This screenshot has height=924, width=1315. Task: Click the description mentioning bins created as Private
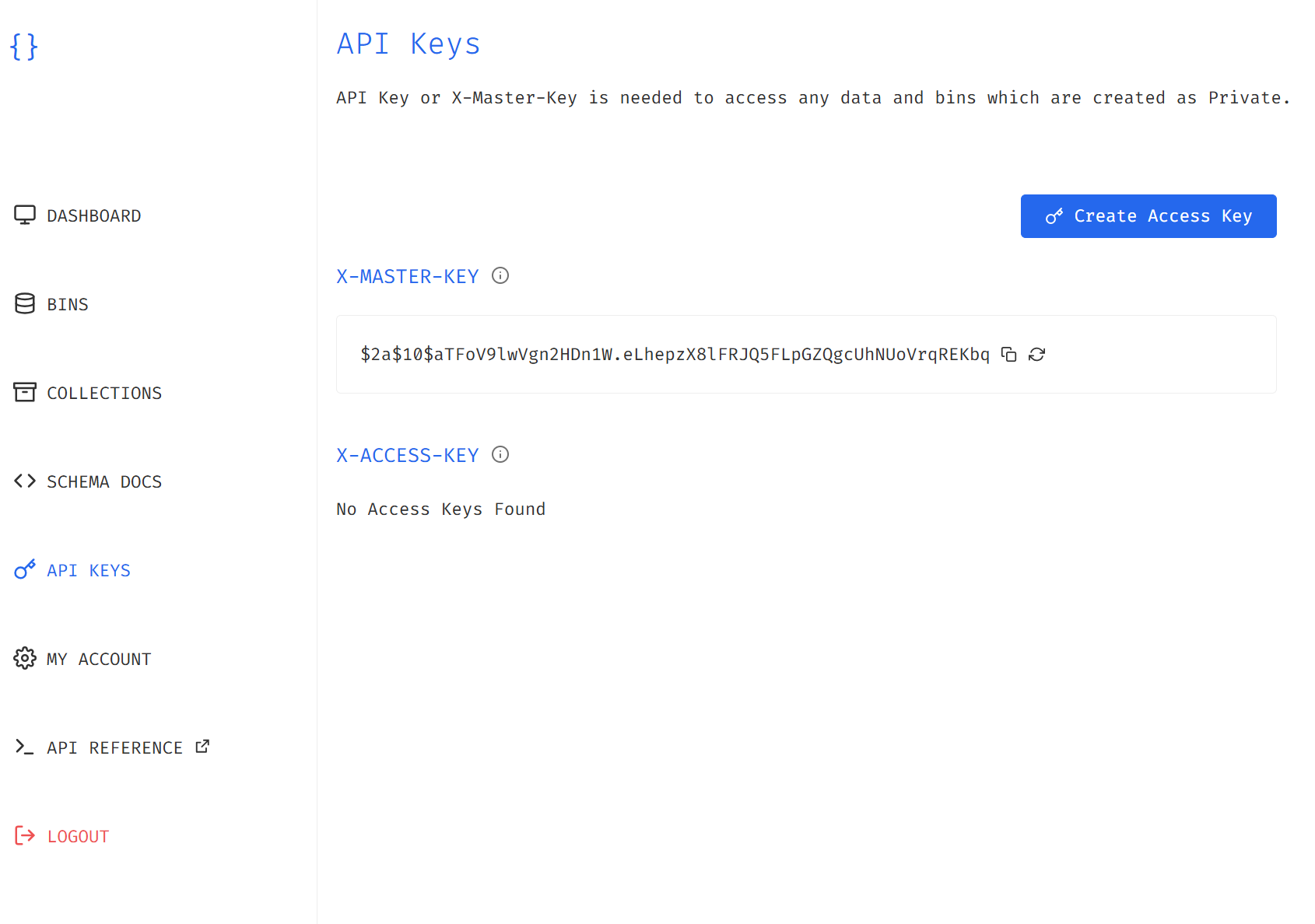(813, 98)
